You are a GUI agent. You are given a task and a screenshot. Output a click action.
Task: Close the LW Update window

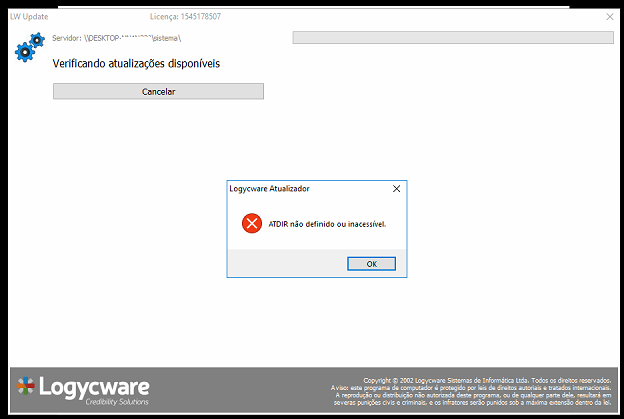[609, 17]
